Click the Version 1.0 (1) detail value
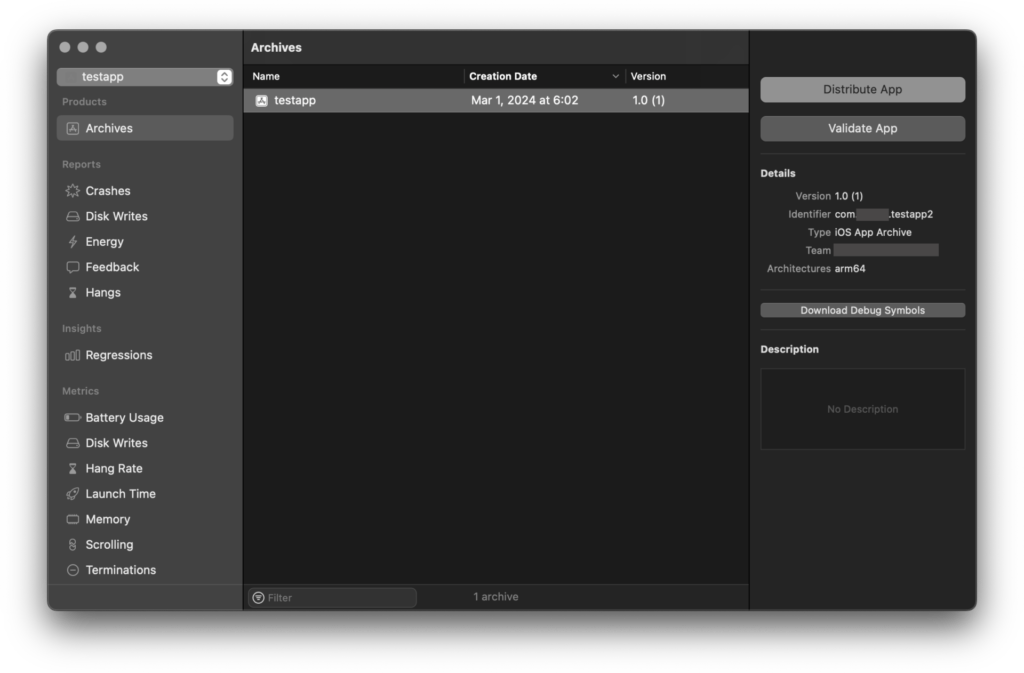 [848, 196]
